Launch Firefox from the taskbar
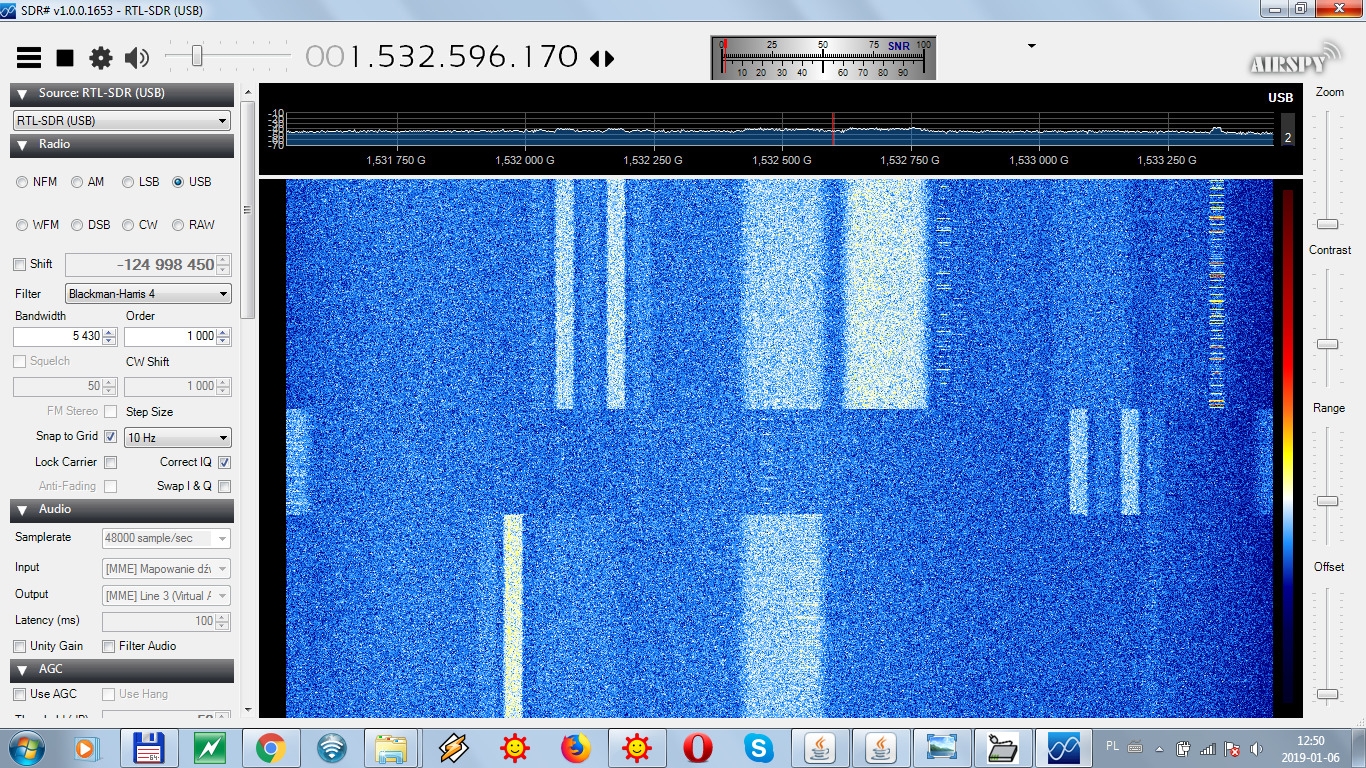1366x768 pixels. (x=576, y=748)
